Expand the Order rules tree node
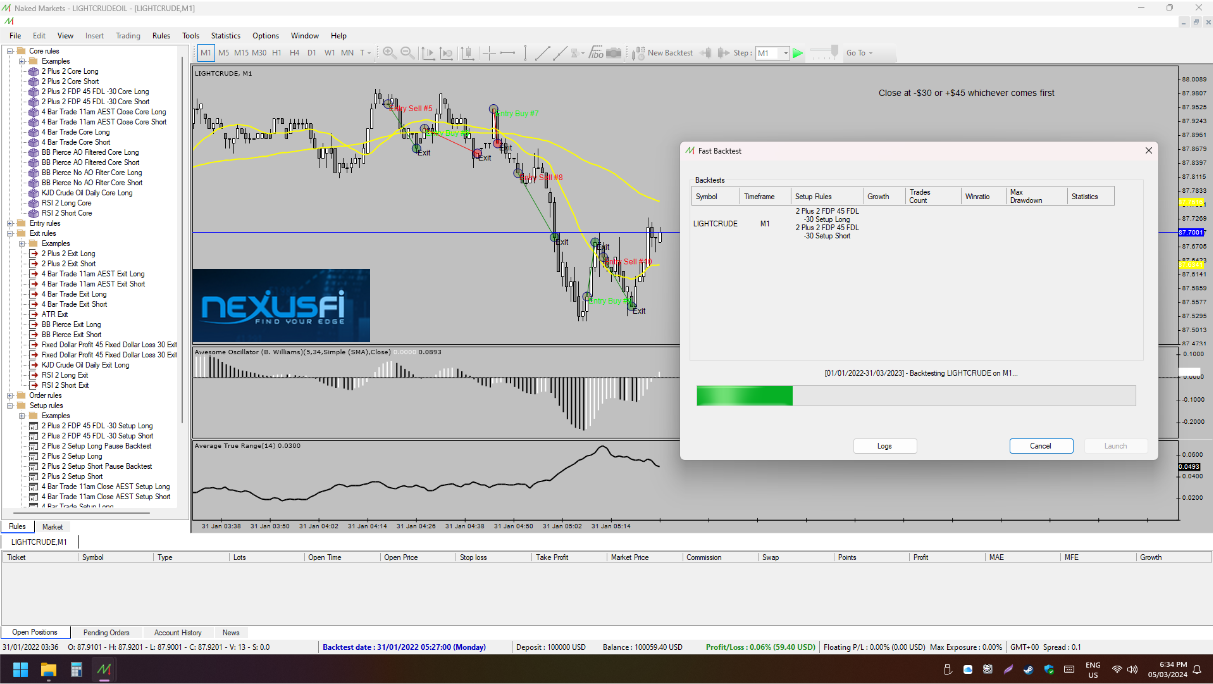 [9, 395]
